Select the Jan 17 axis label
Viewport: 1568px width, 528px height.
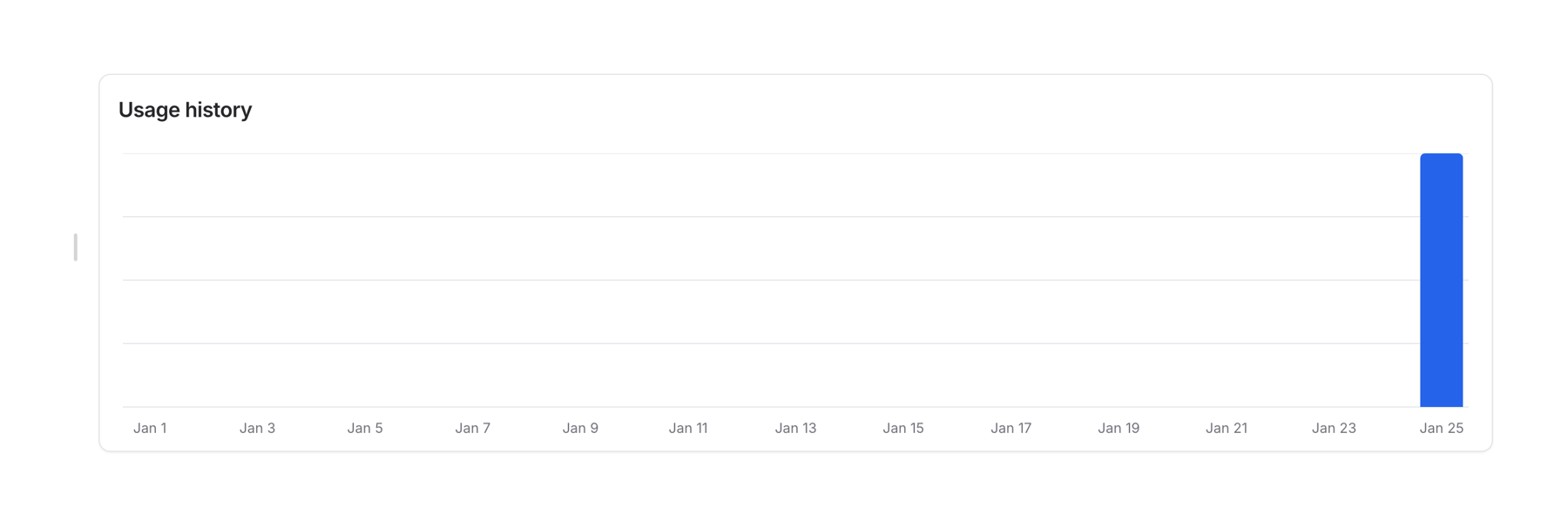tap(1010, 428)
